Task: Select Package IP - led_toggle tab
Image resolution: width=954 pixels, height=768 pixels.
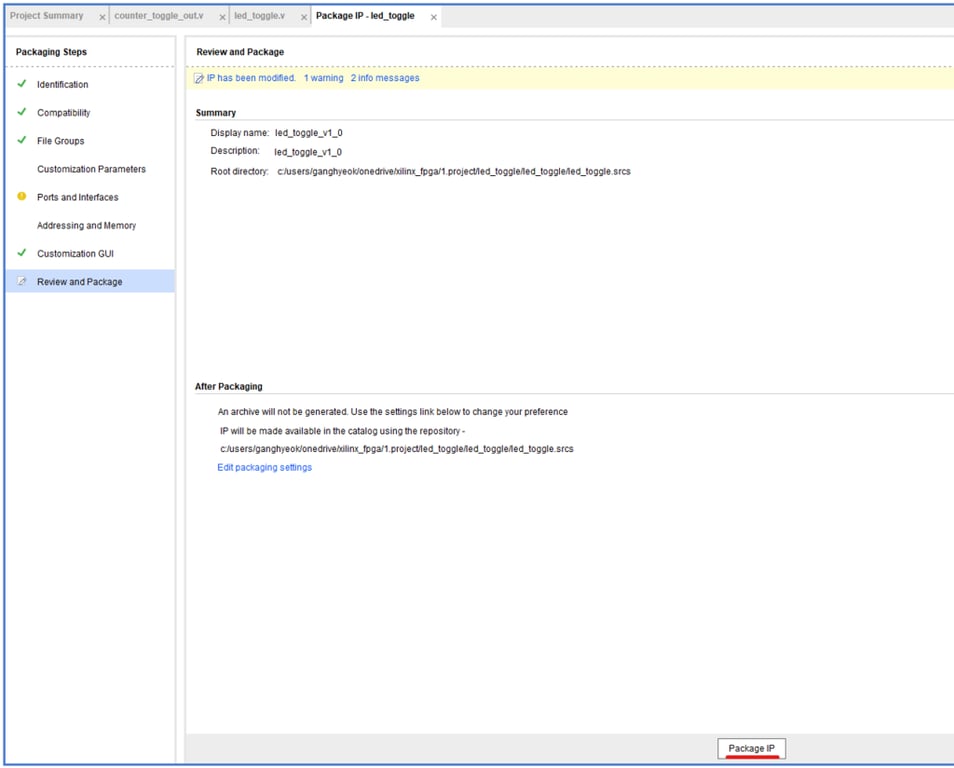Action: [365, 16]
